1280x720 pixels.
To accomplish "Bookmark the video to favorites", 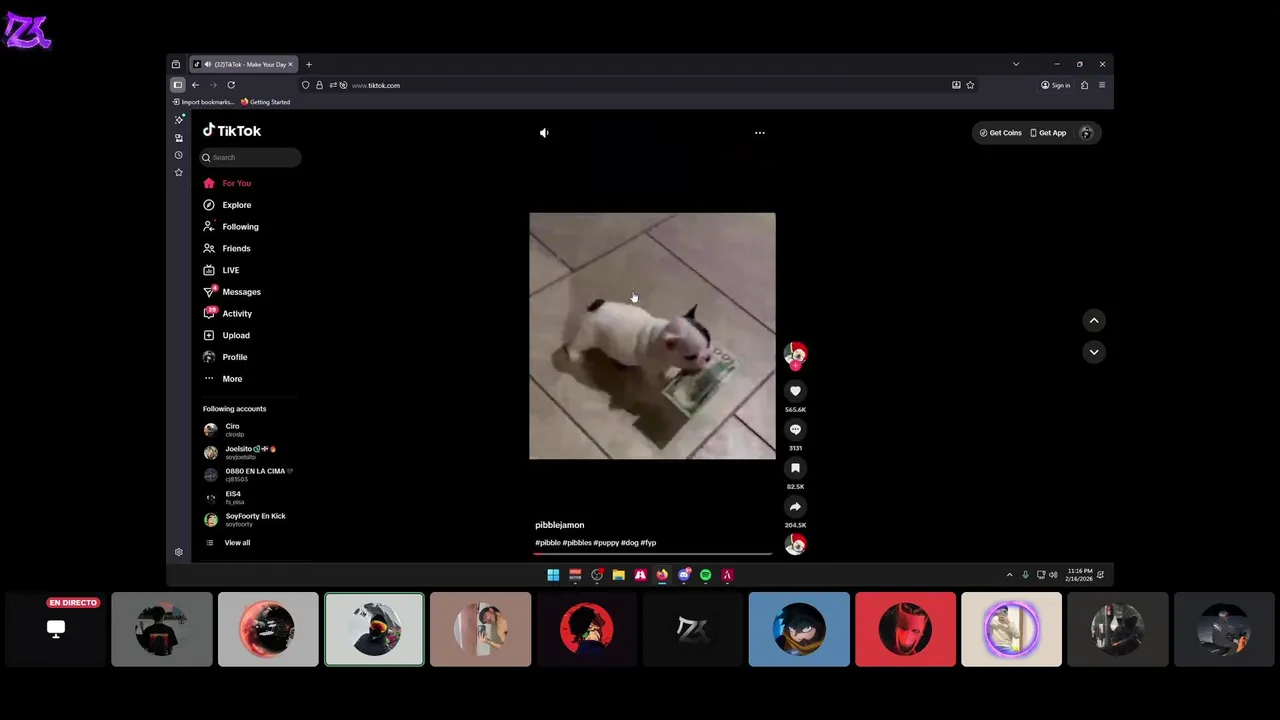I will tap(795, 468).
